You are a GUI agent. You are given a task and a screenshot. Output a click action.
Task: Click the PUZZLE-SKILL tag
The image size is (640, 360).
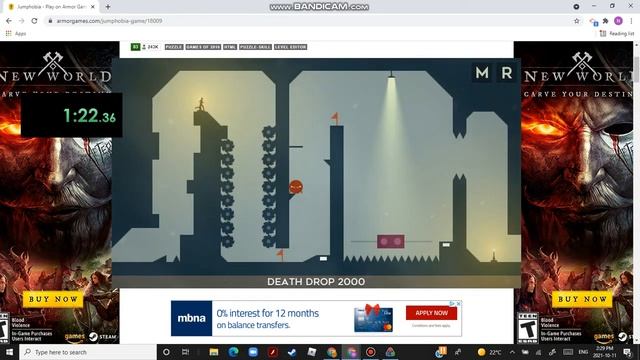(255, 47)
